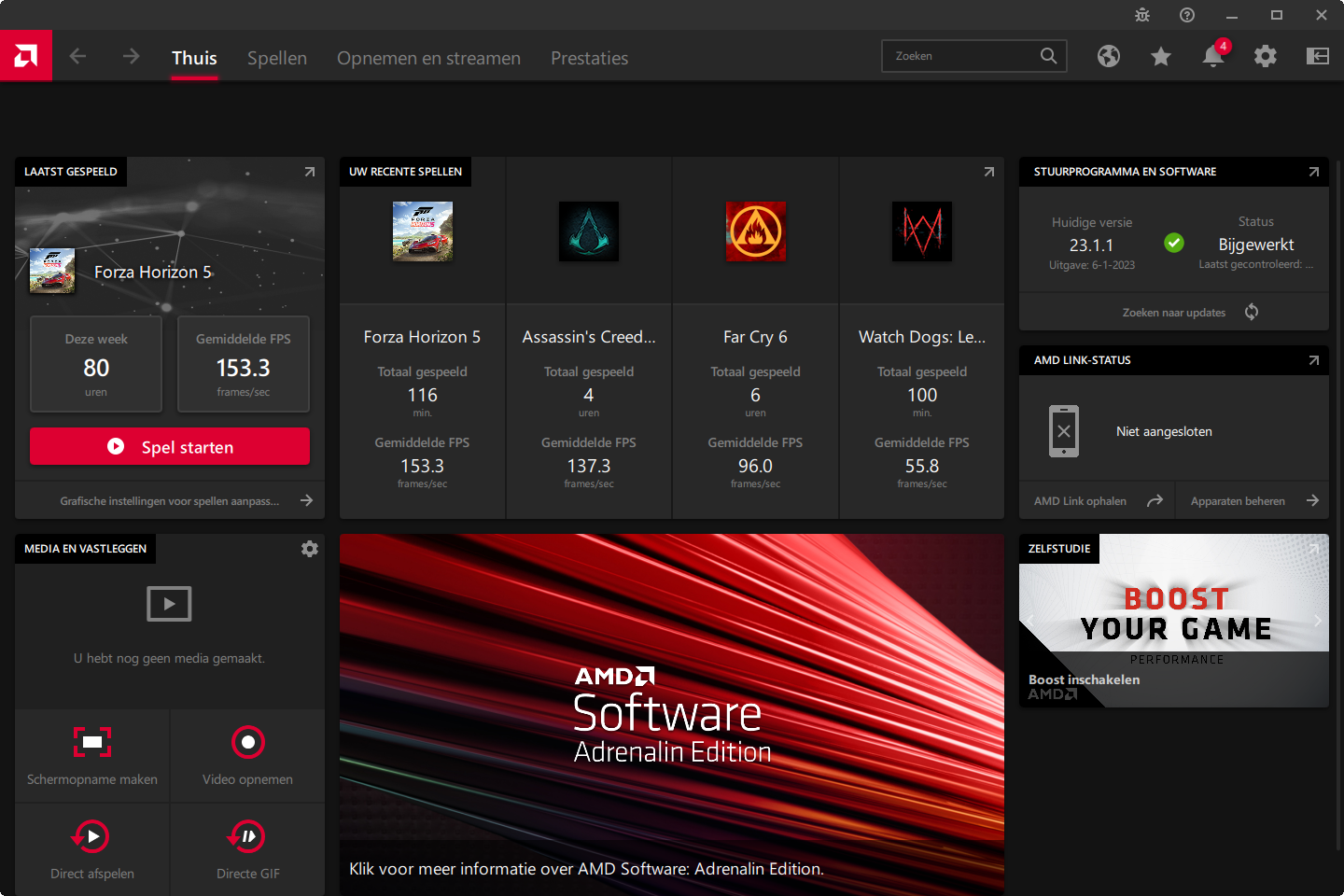Open the web browser globe icon
The width and height of the screenshot is (1344, 896).
1109,56
